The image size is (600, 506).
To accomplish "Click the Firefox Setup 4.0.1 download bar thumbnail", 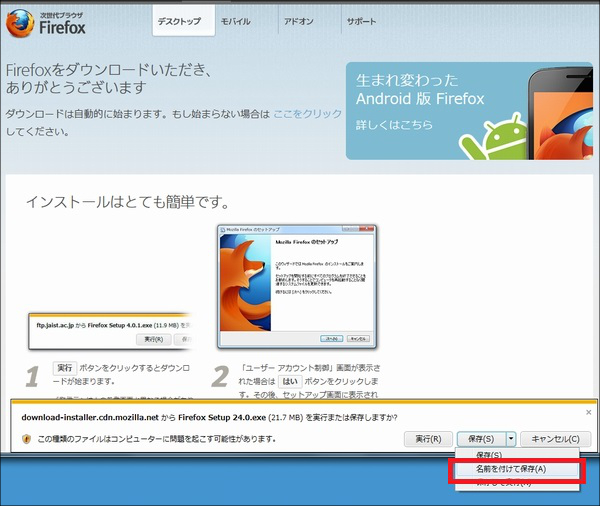I will click(112, 331).
